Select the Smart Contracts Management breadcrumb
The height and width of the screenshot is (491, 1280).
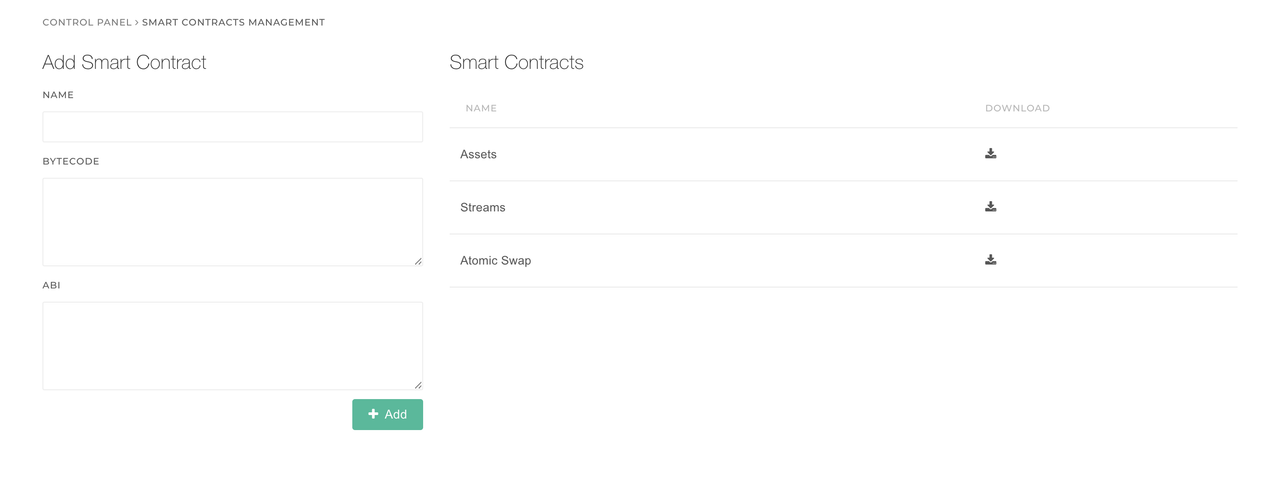pyautogui.click(x=233, y=22)
